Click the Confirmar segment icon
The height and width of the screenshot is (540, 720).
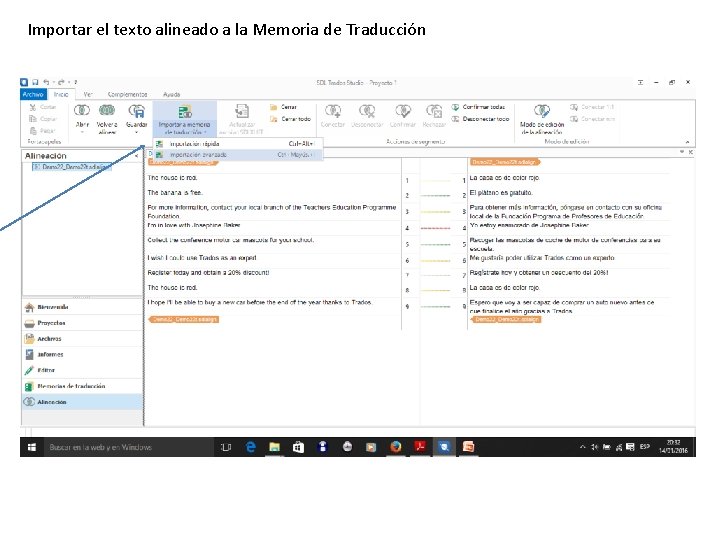(x=403, y=111)
